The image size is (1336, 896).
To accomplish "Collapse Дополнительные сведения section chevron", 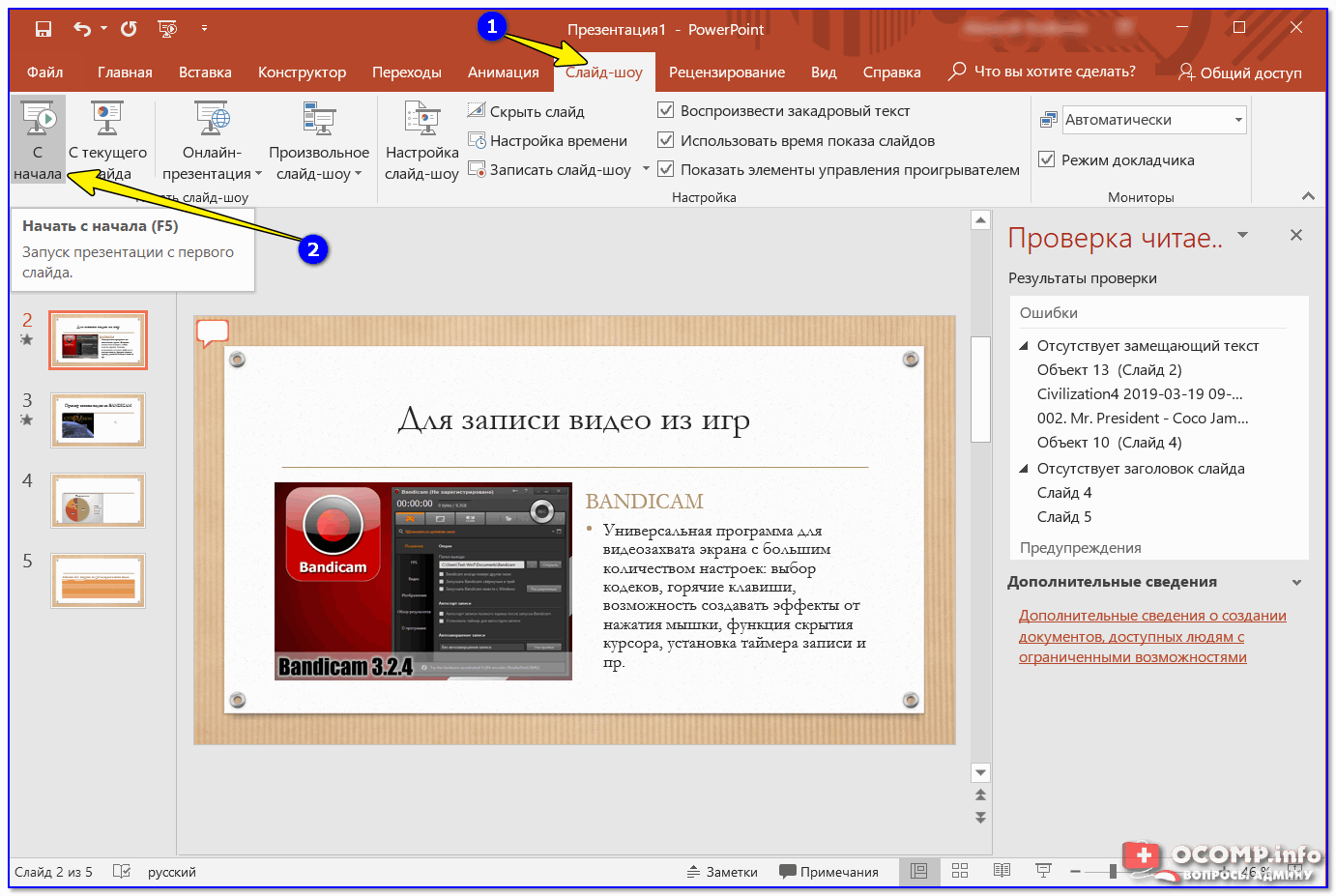I will (x=1296, y=583).
